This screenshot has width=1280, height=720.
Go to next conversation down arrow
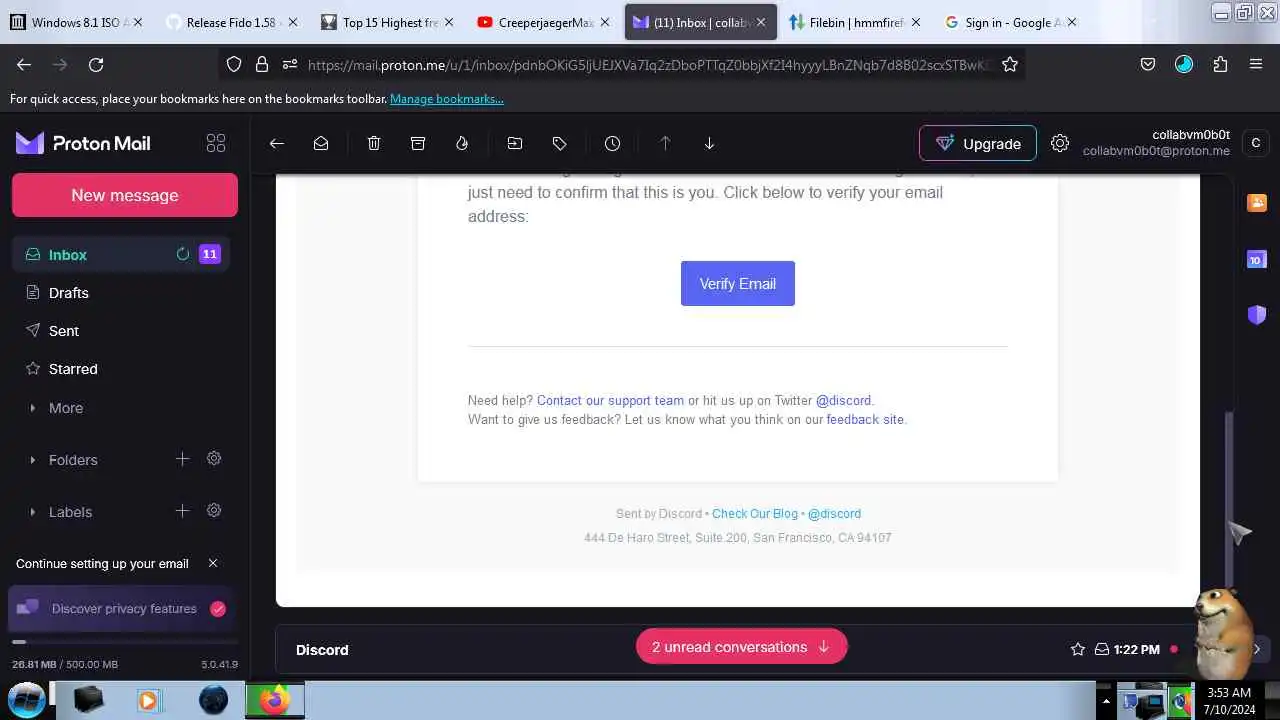[x=709, y=143]
